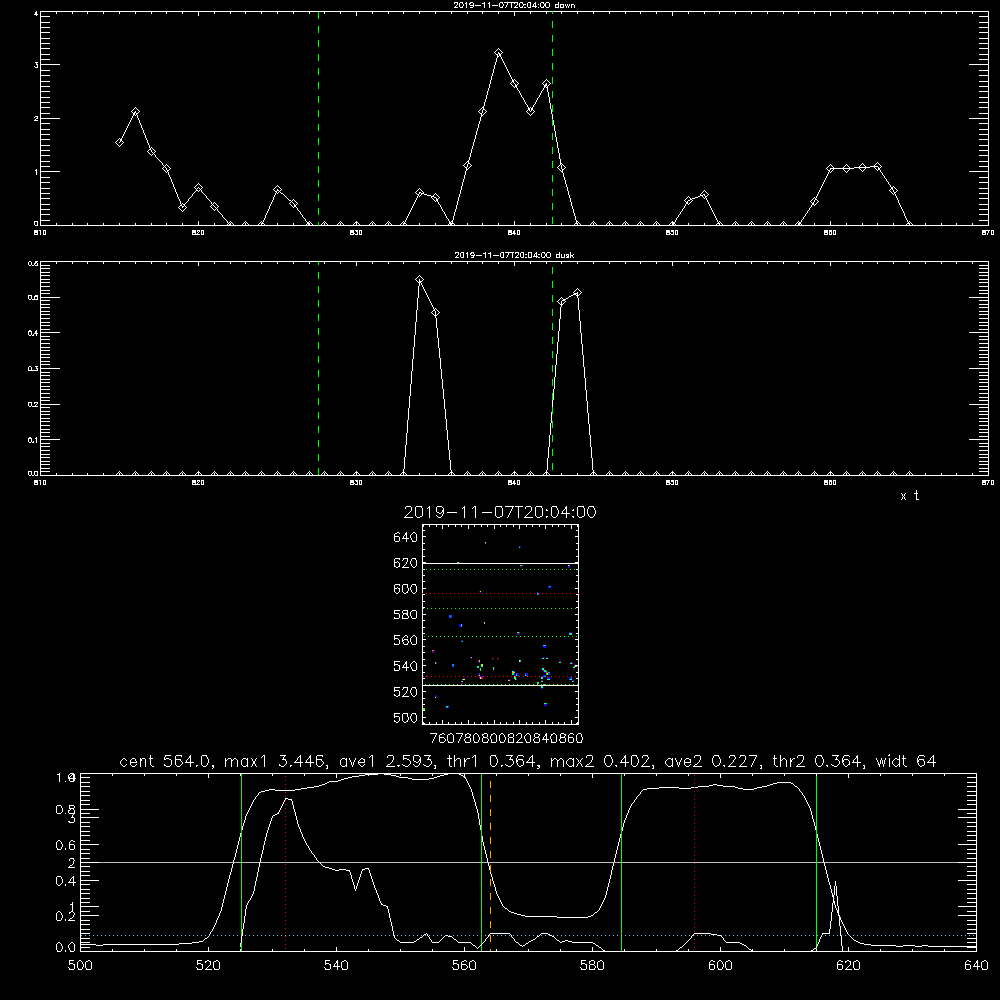Click the 540 label on the scatter plot y-axis
Screen dimensions: 1000x1000
(x=406, y=666)
